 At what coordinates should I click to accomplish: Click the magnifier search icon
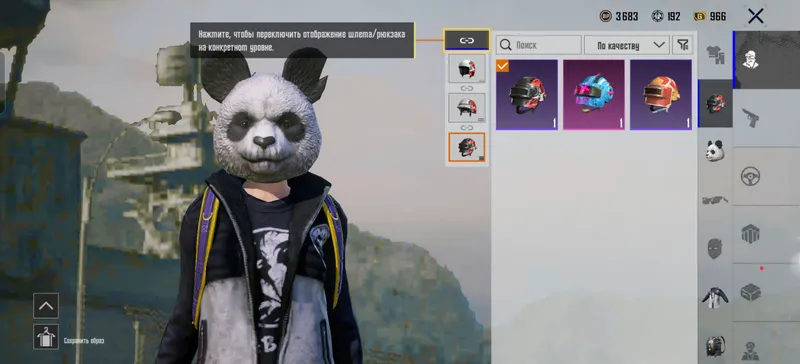point(506,45)
